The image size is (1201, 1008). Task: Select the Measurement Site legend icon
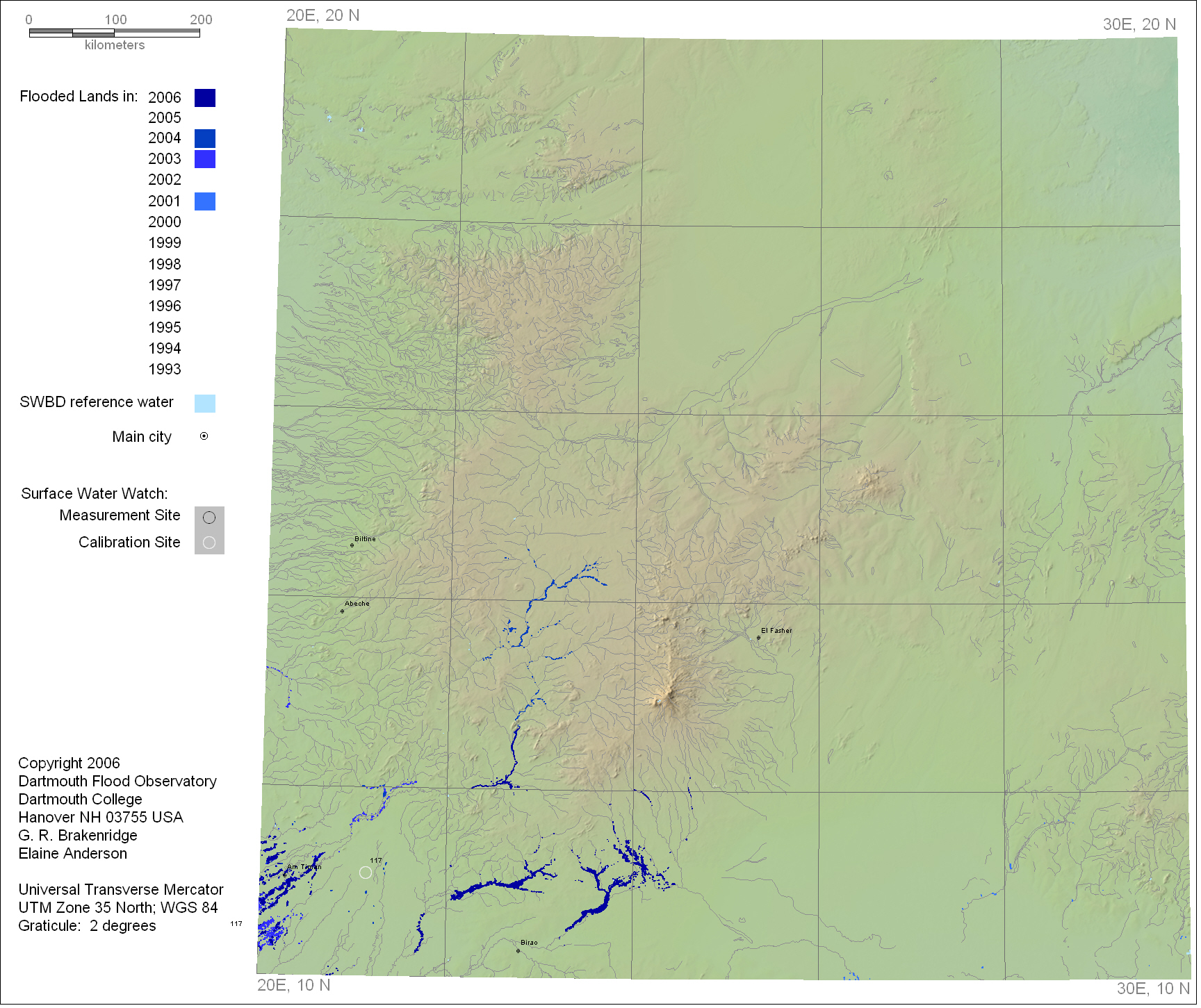point(209,519)
